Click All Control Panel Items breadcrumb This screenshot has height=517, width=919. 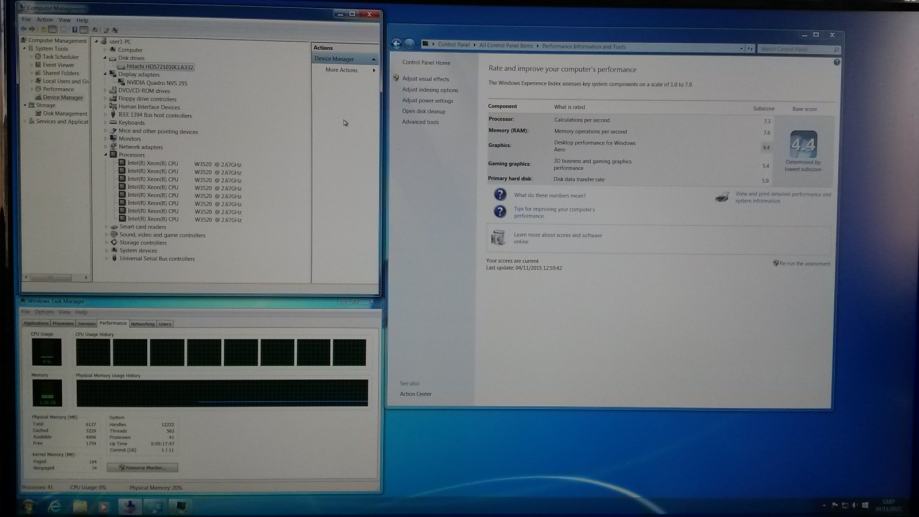(506, 45)
